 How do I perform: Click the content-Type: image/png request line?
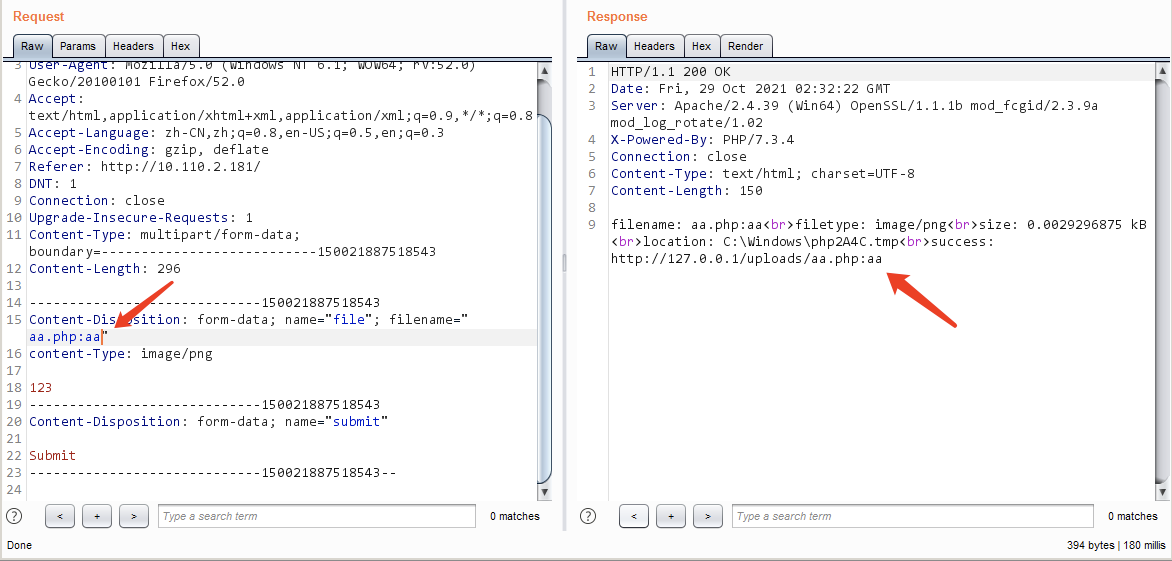click(x=121, y=354)
